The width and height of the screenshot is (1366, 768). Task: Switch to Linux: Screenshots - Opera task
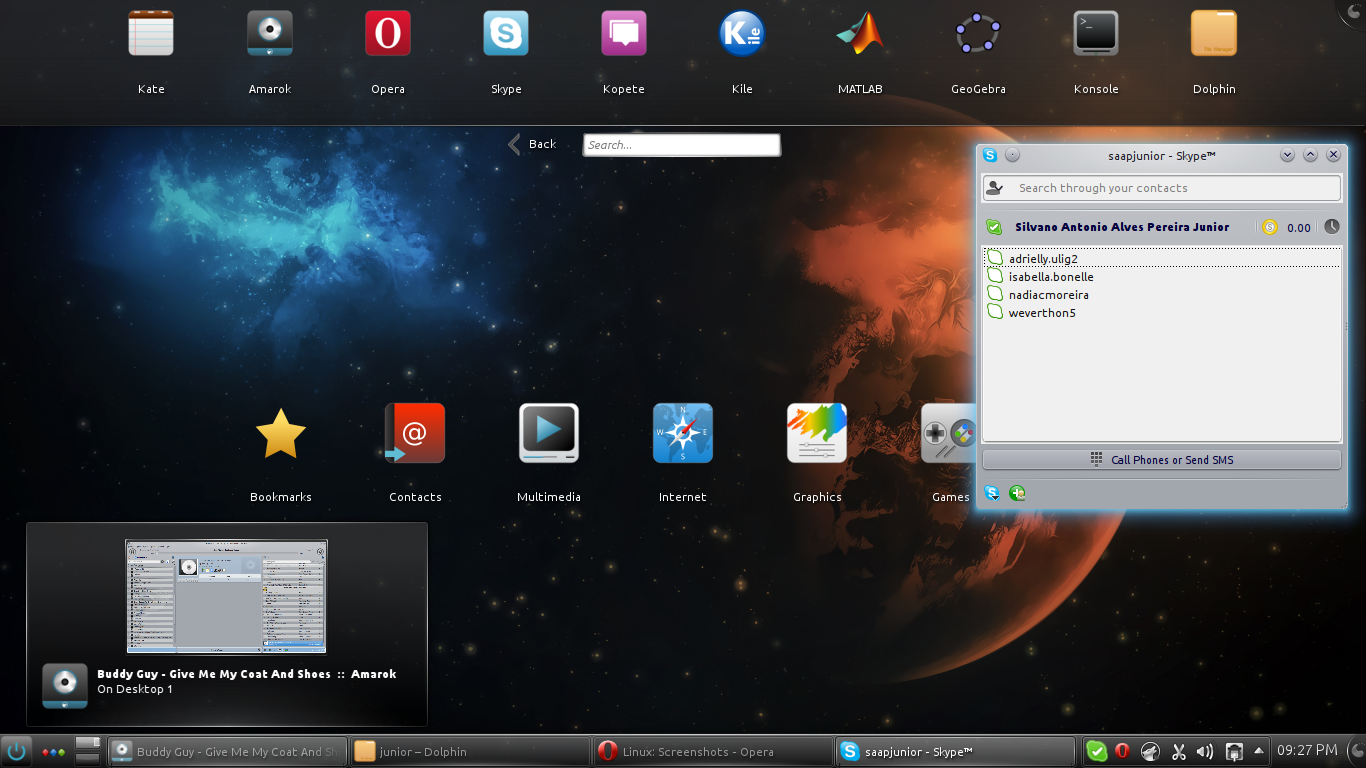coord(712,752)
